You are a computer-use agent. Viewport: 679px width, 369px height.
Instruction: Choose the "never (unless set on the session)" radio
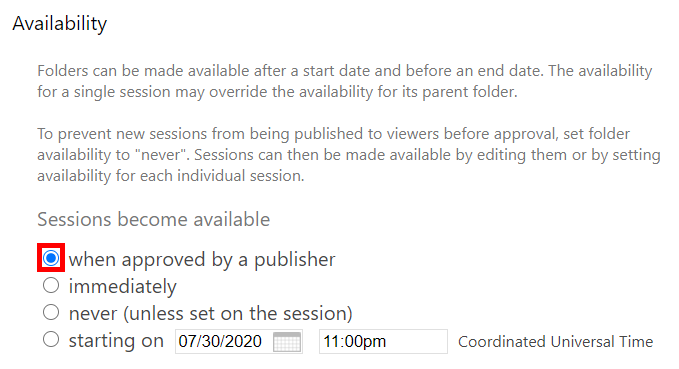[x=51, y=312]
